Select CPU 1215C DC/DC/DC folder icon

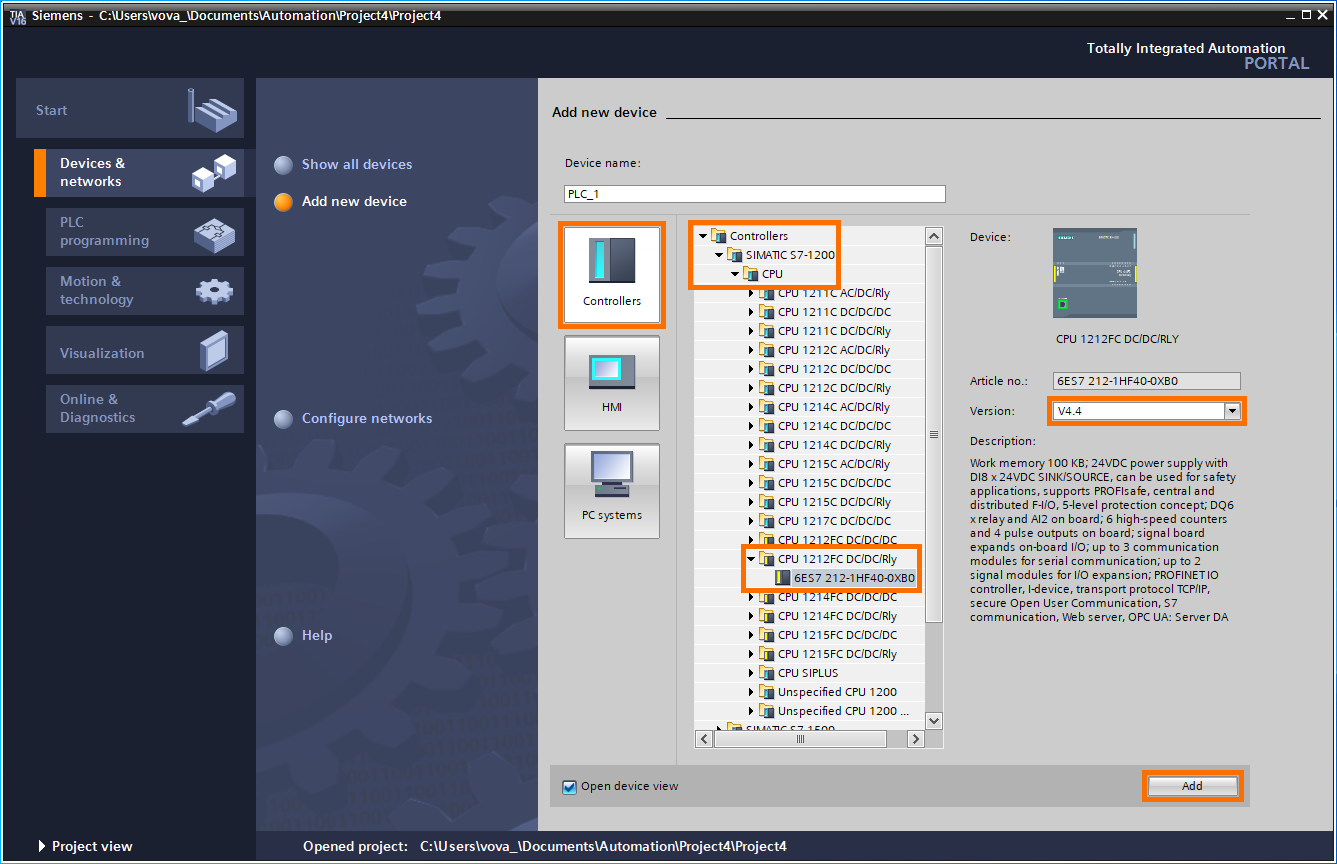click(766, 483)
